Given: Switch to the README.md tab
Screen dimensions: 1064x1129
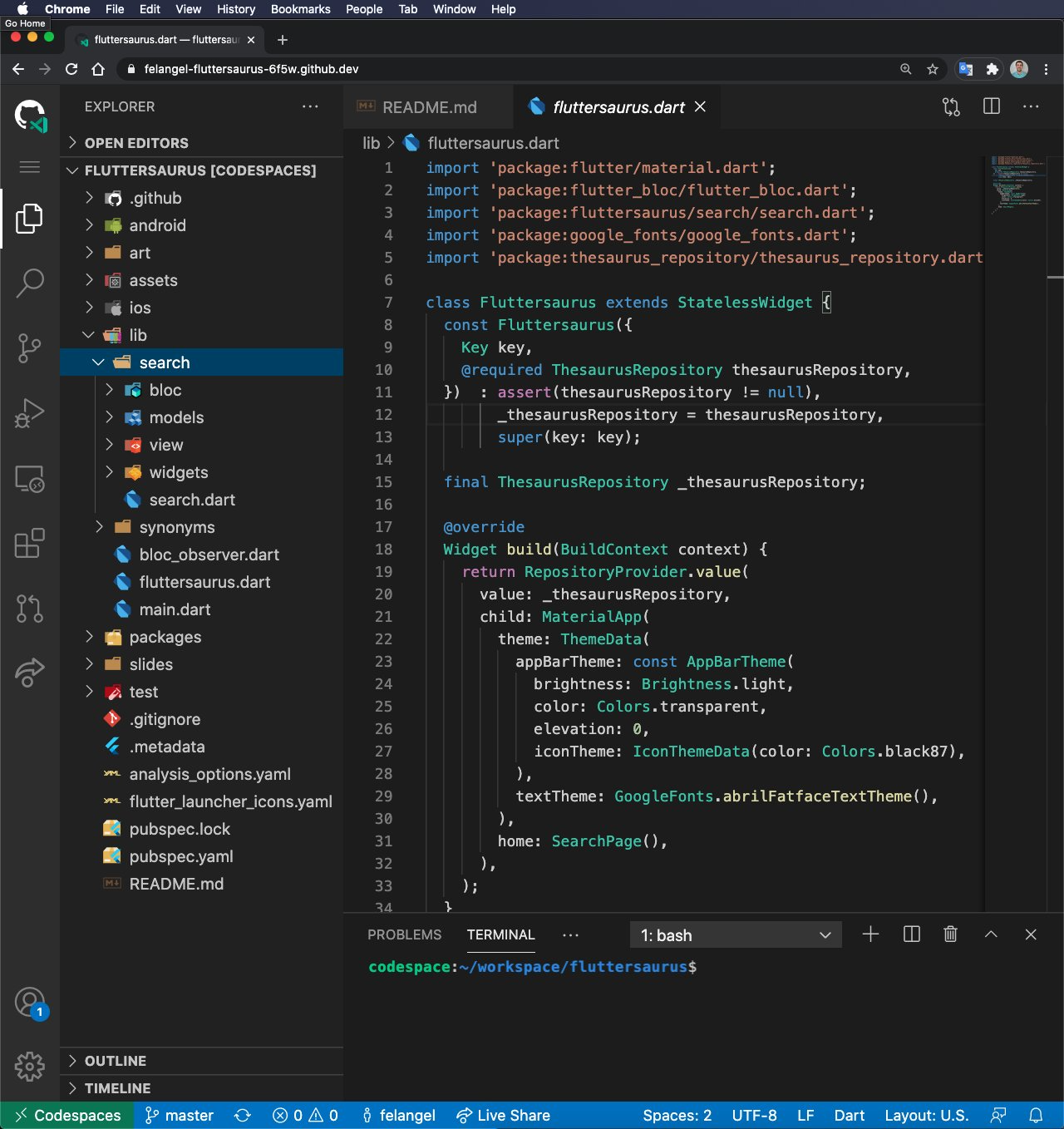Looking at the screenshot, I should (x=428, y=106).
